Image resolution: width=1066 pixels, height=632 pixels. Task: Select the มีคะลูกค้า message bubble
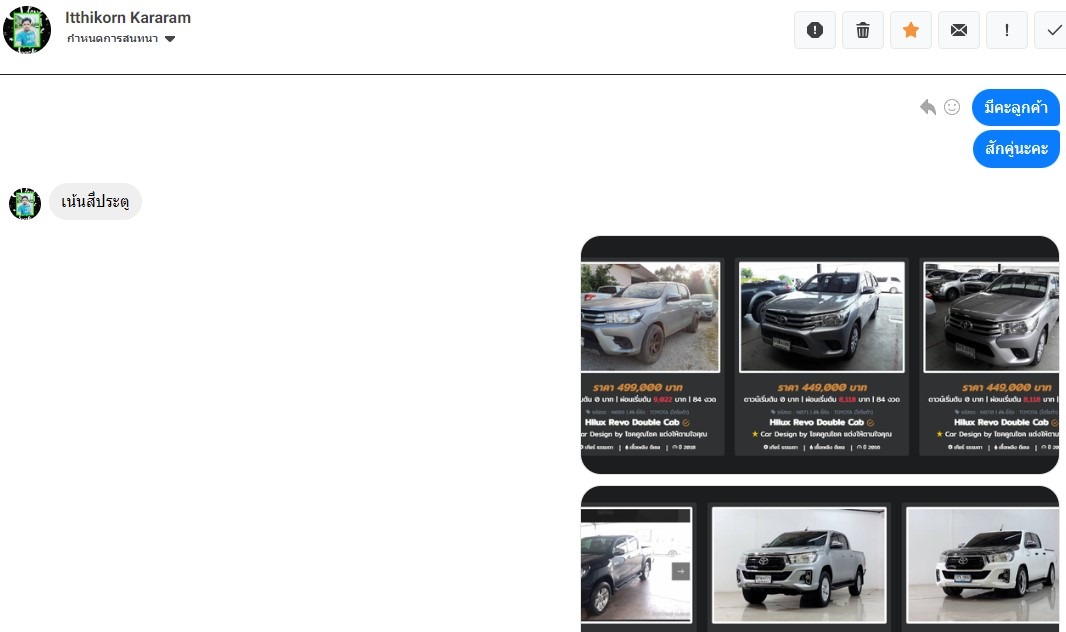pyautogui.click(x=1016, y=107)
